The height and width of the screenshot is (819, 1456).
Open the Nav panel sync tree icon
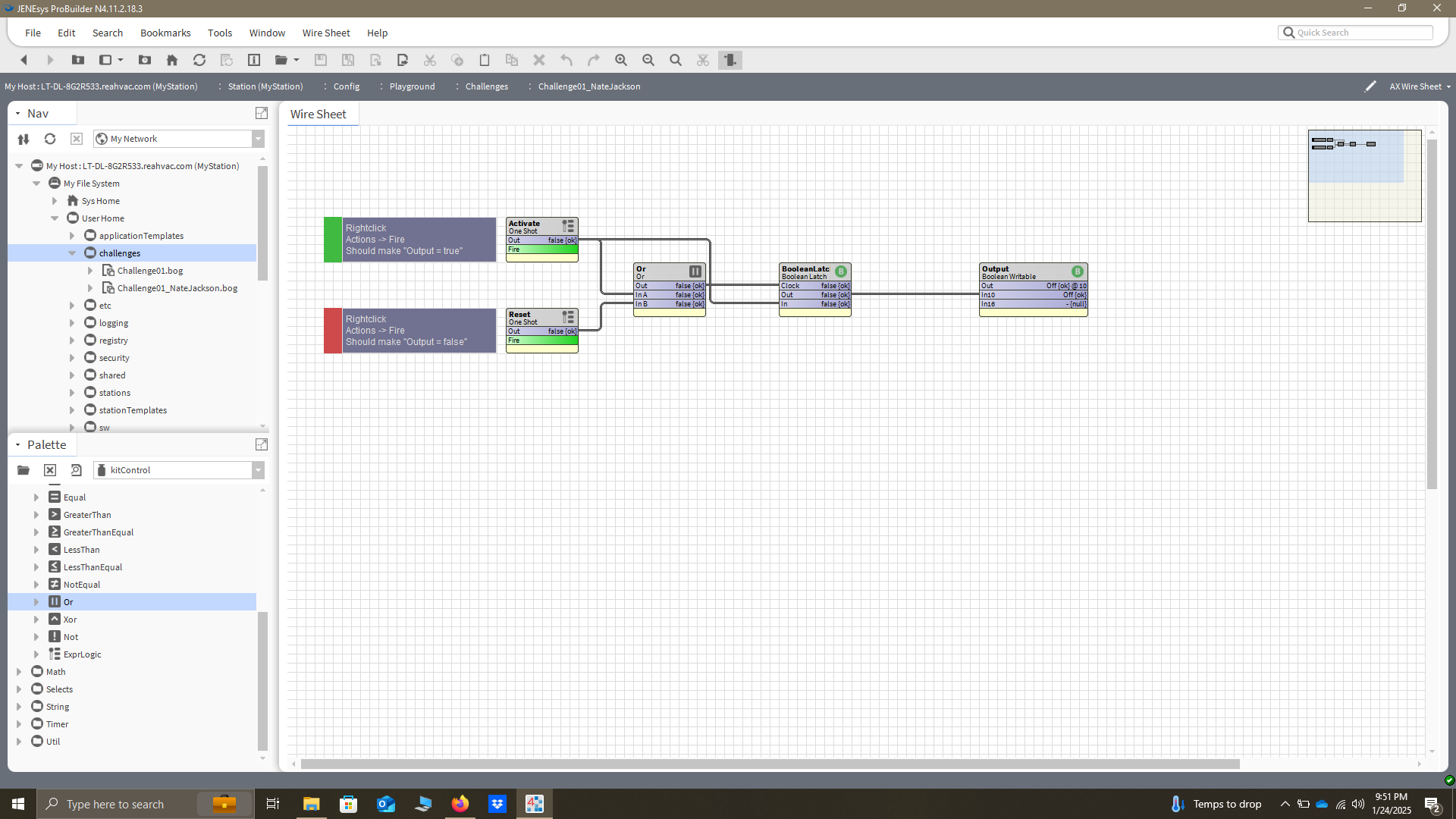pos(24,139)
